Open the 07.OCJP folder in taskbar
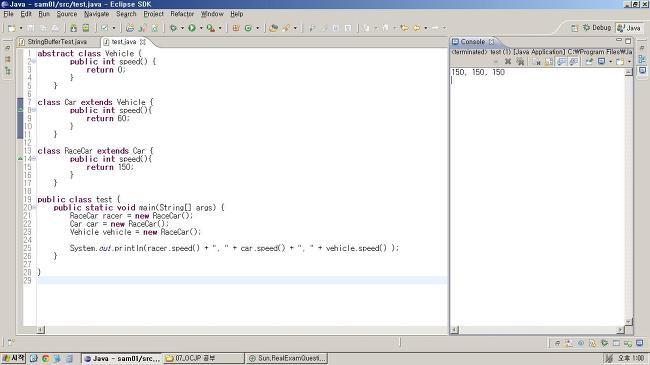 click(x=204, y=358)
